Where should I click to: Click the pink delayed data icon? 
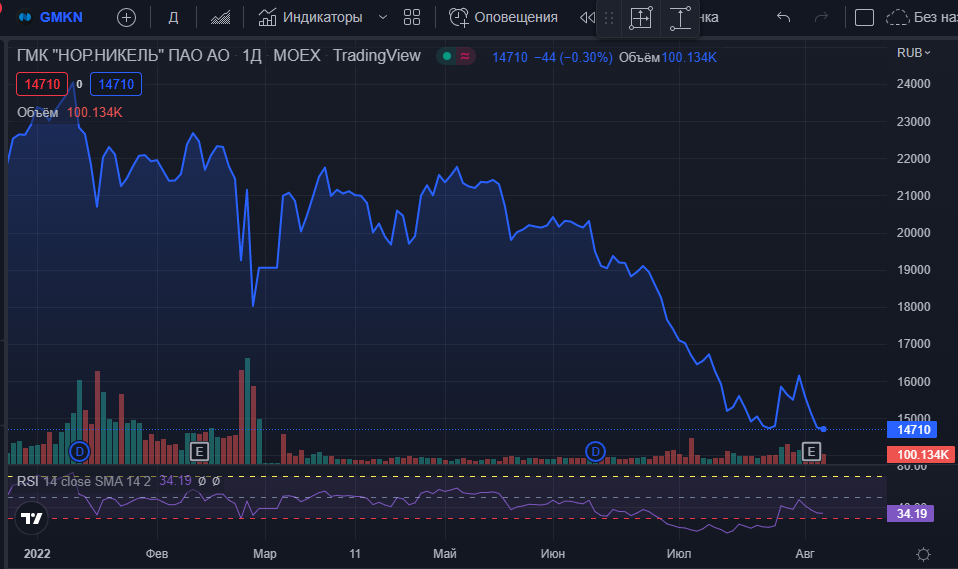coord(465,56)
